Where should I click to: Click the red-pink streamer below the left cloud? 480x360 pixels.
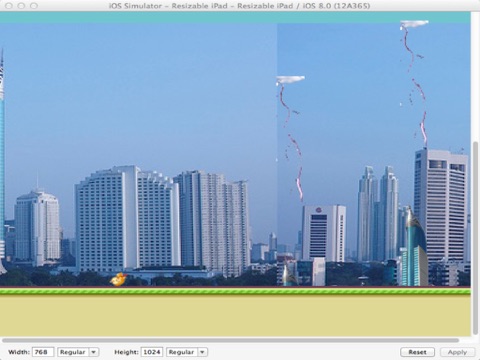[x=290, y=143]
